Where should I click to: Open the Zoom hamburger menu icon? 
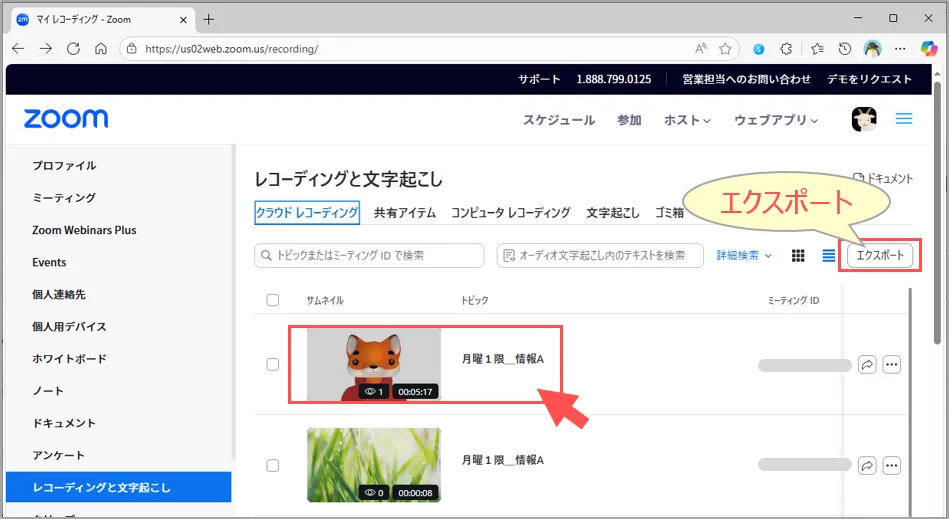coord(904,119)
